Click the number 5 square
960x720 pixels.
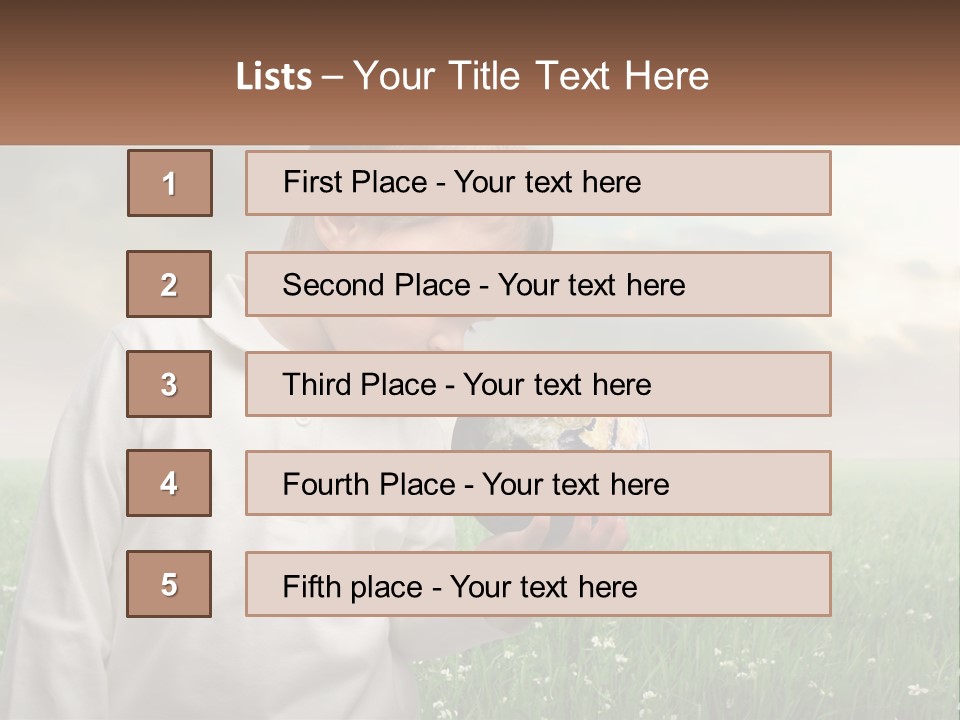169,584
